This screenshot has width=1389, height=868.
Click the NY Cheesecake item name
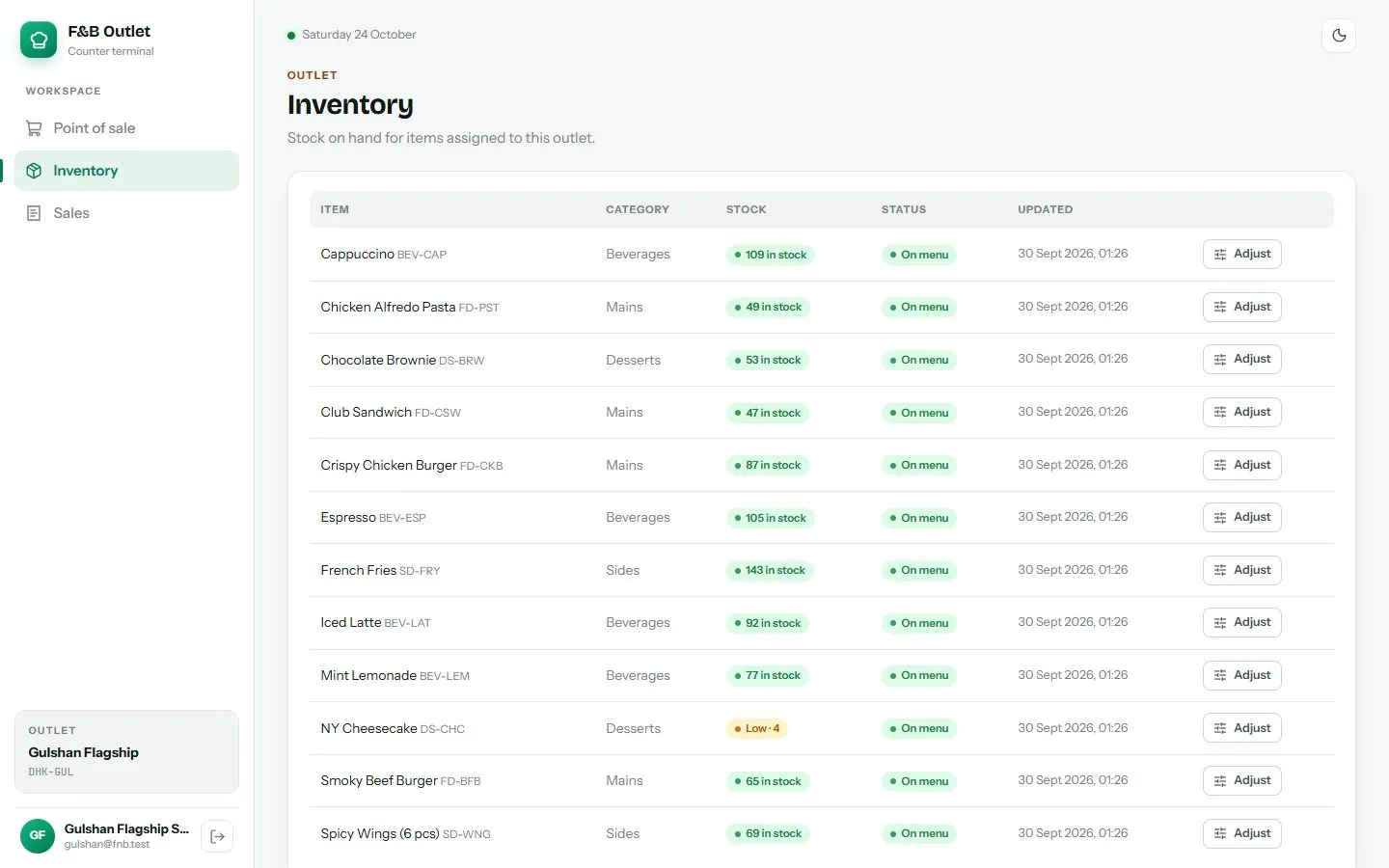[x=368, y=728]
